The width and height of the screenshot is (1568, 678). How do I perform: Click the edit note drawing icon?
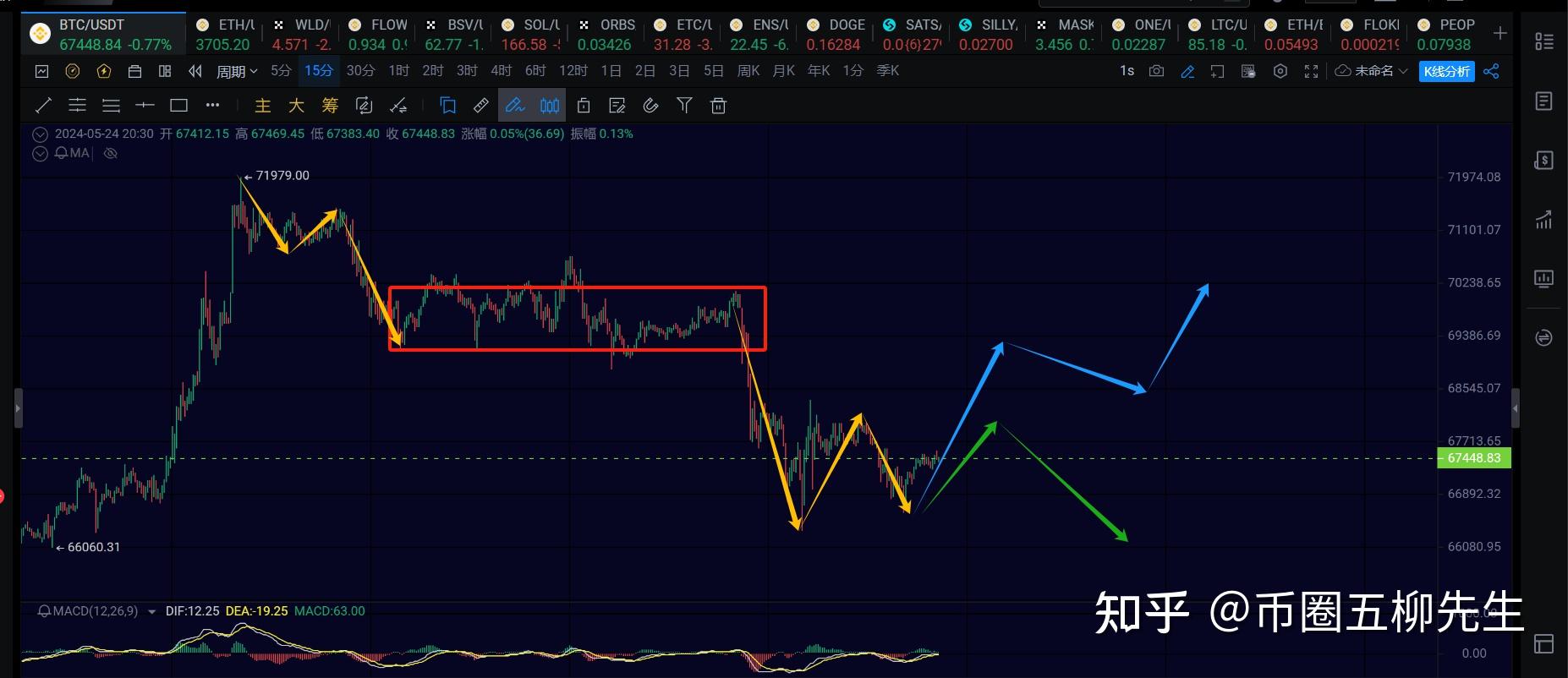[617, 106]
